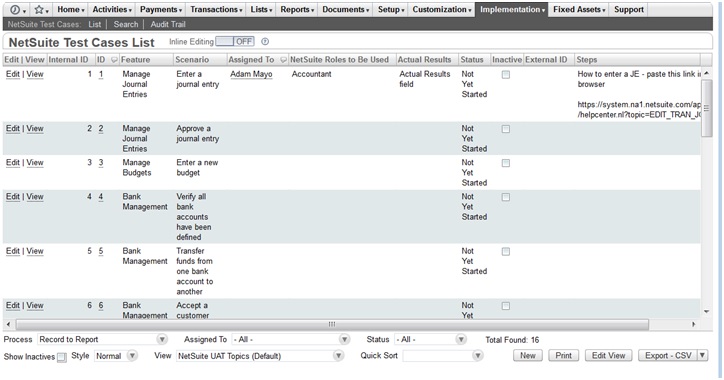Click the vertical scrollbar thumb

[706, 108]
